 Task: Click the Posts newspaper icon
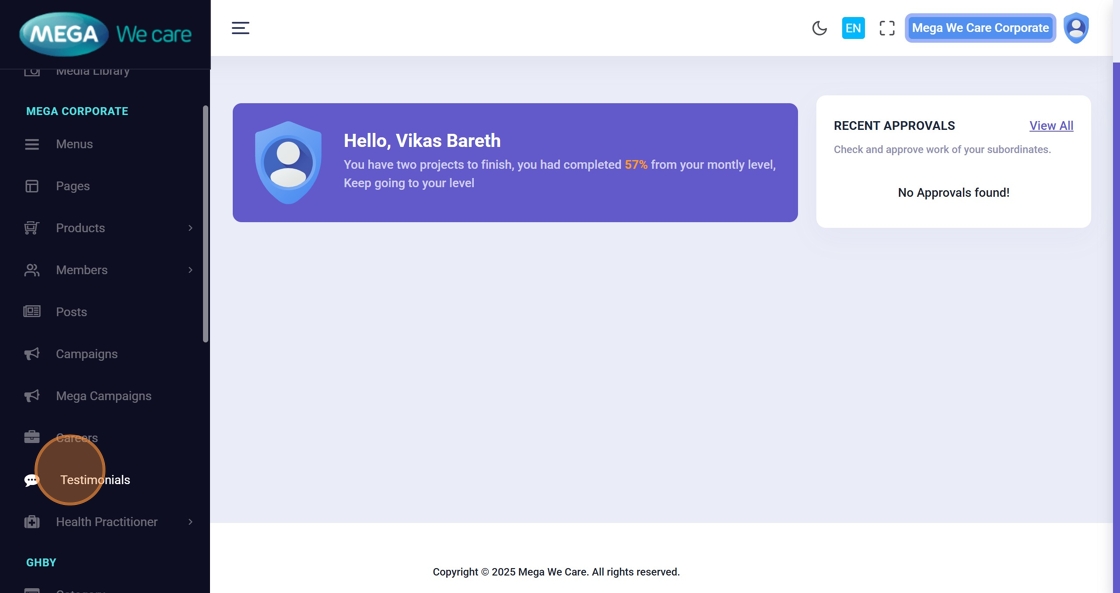point(32,312)
